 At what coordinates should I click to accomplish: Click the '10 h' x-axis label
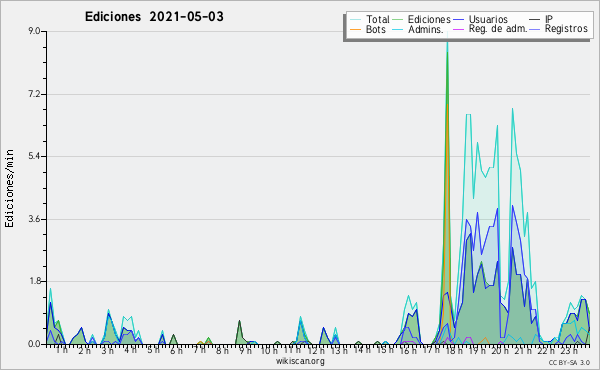pyautogui.click(x=269, y=350)
